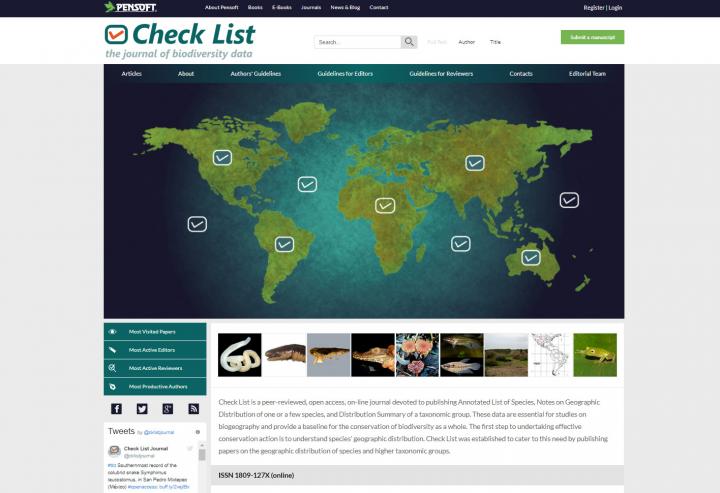The image size is (720, 493).
Task: Open the Editorial Team menu item
Action: point(587,74)
